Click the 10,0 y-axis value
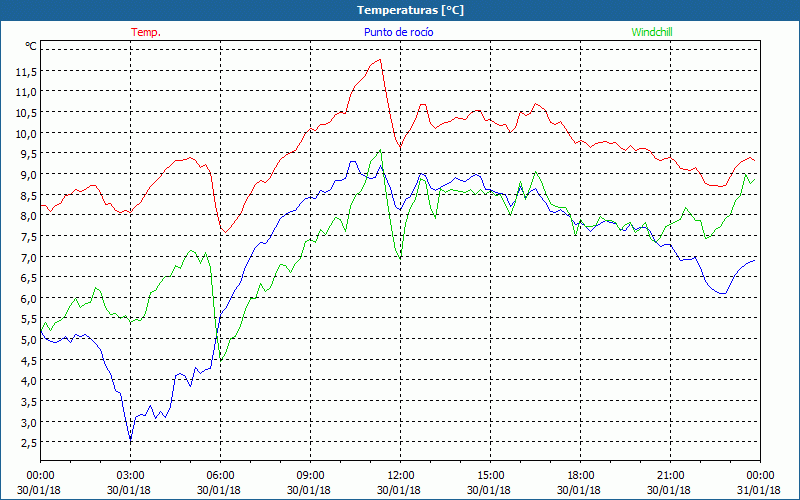Viewport: 800px width, 500px height. [27, 134]
